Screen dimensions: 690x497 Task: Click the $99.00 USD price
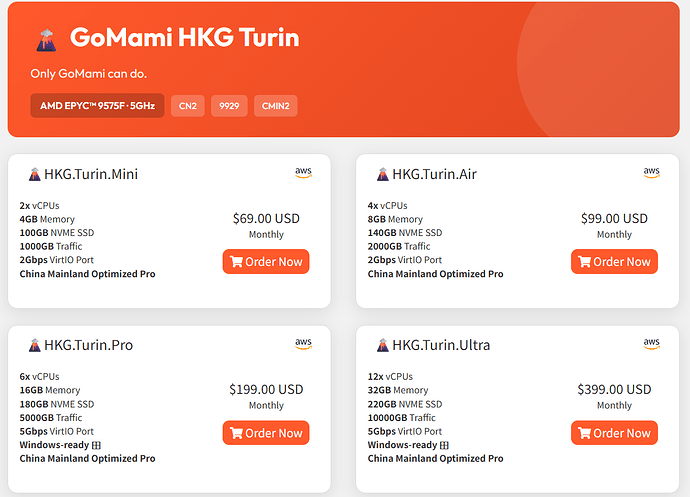(614, 218)
